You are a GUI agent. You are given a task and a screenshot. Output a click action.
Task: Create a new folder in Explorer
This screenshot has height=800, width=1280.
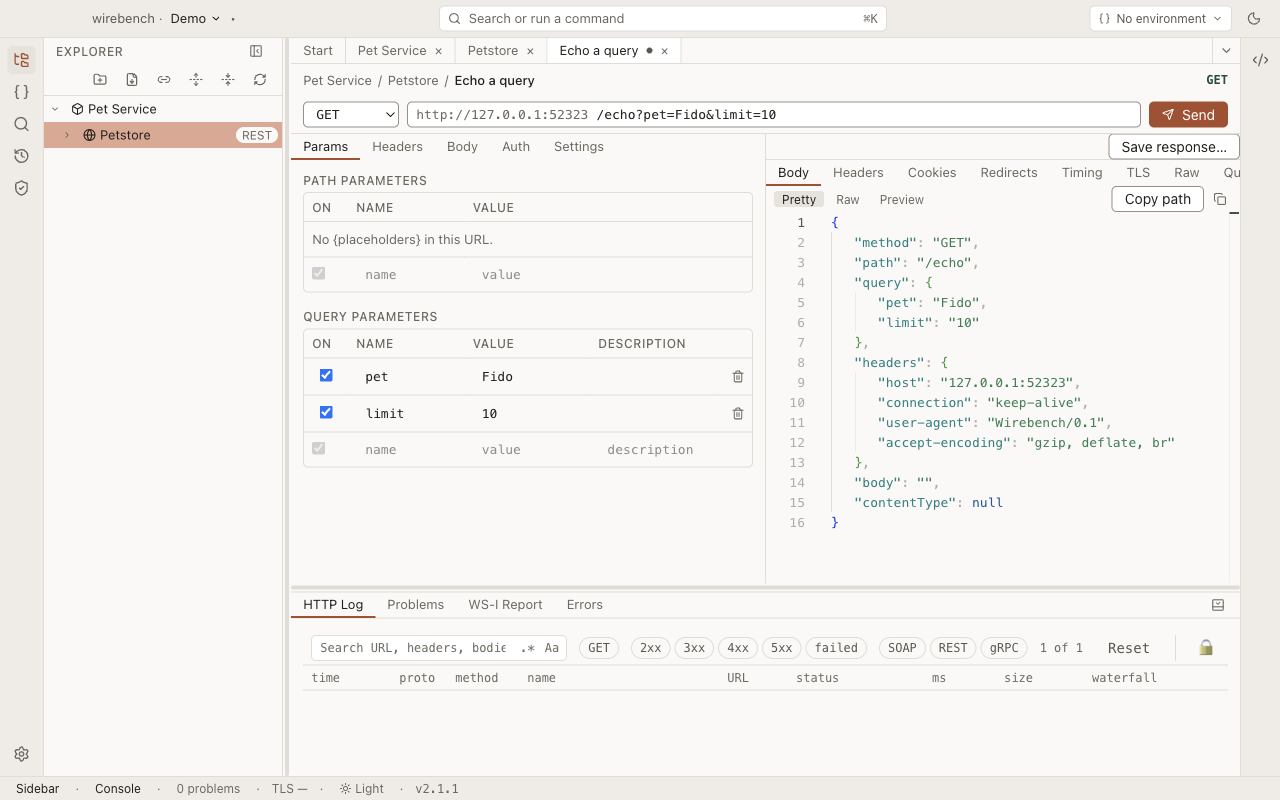[x=100, y=80]
